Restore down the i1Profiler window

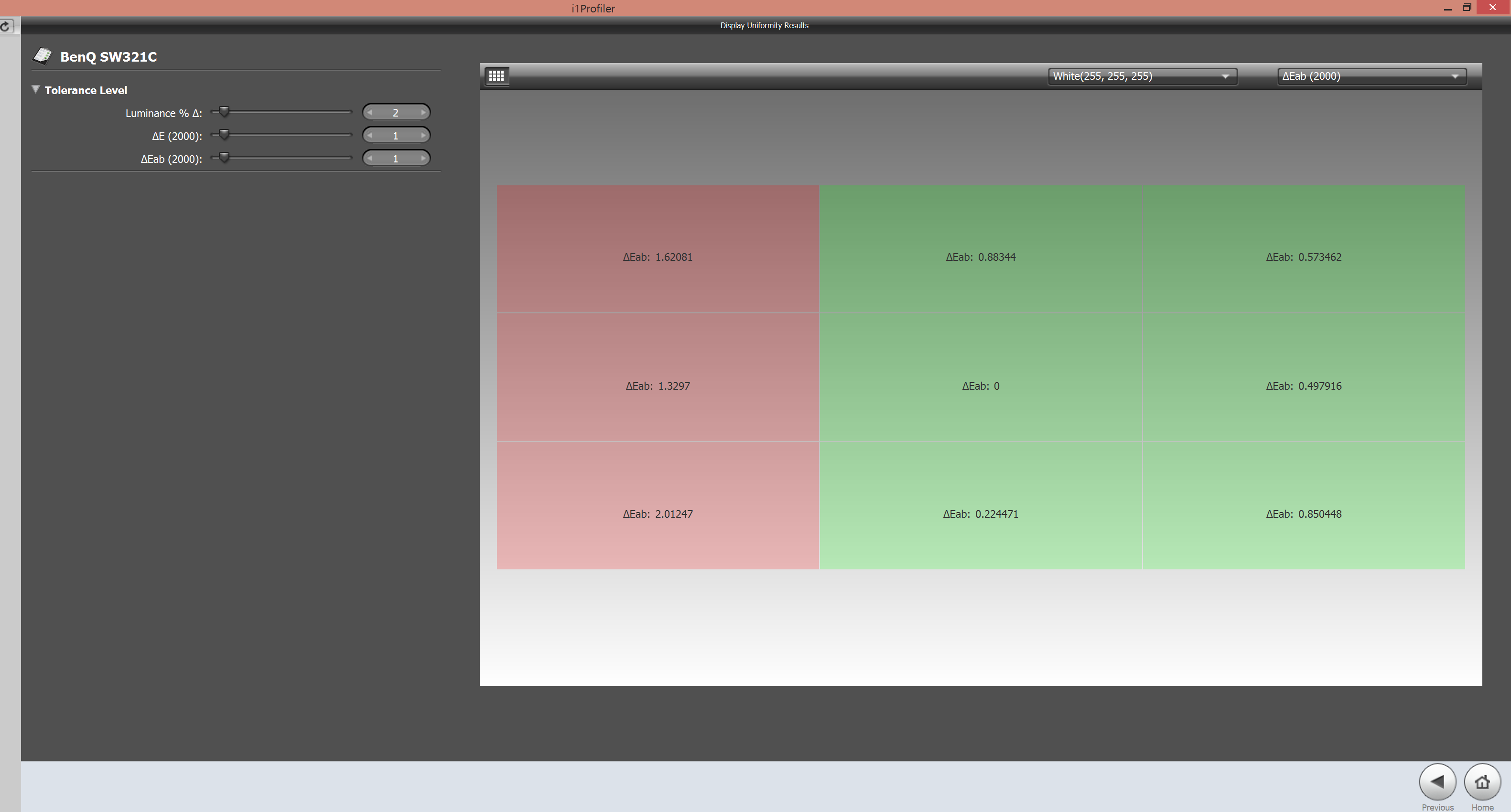pos(1467,8)
